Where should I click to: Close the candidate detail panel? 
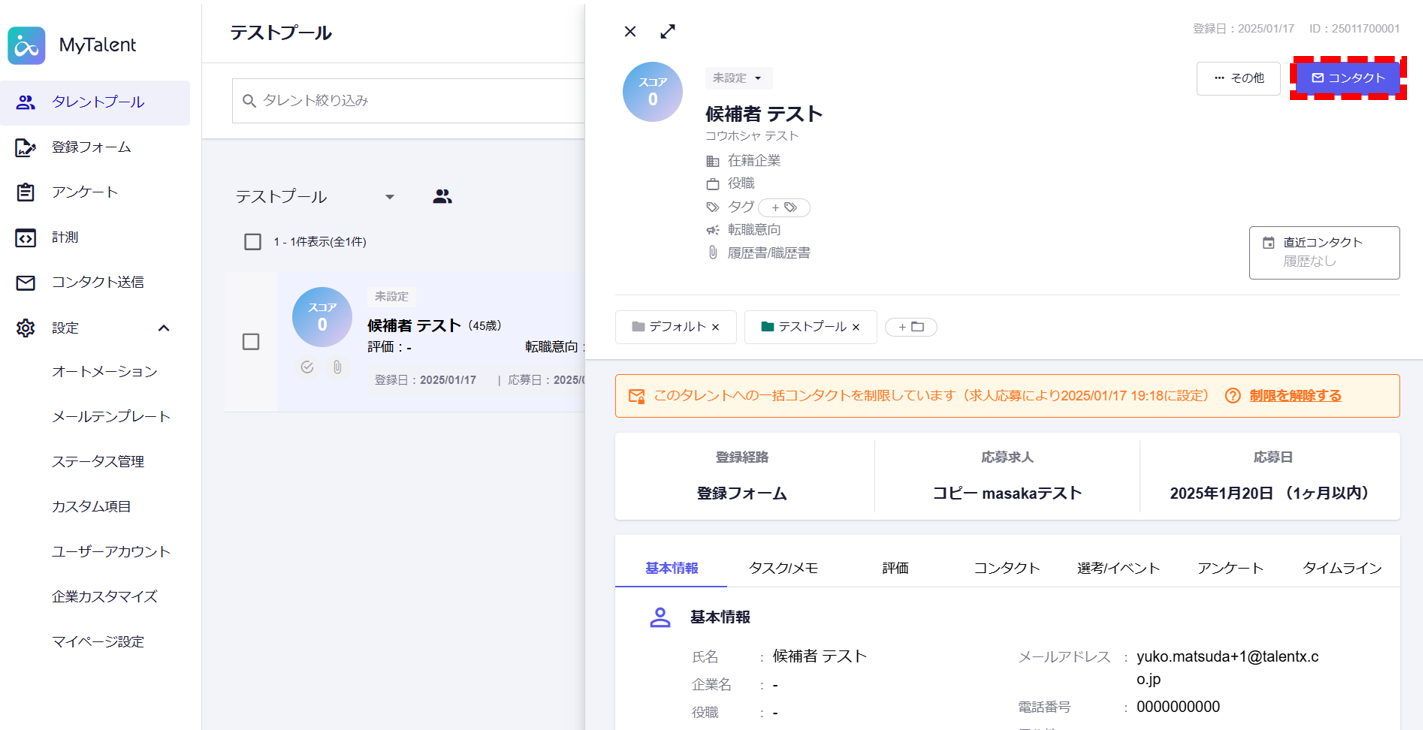click(630, 31)
